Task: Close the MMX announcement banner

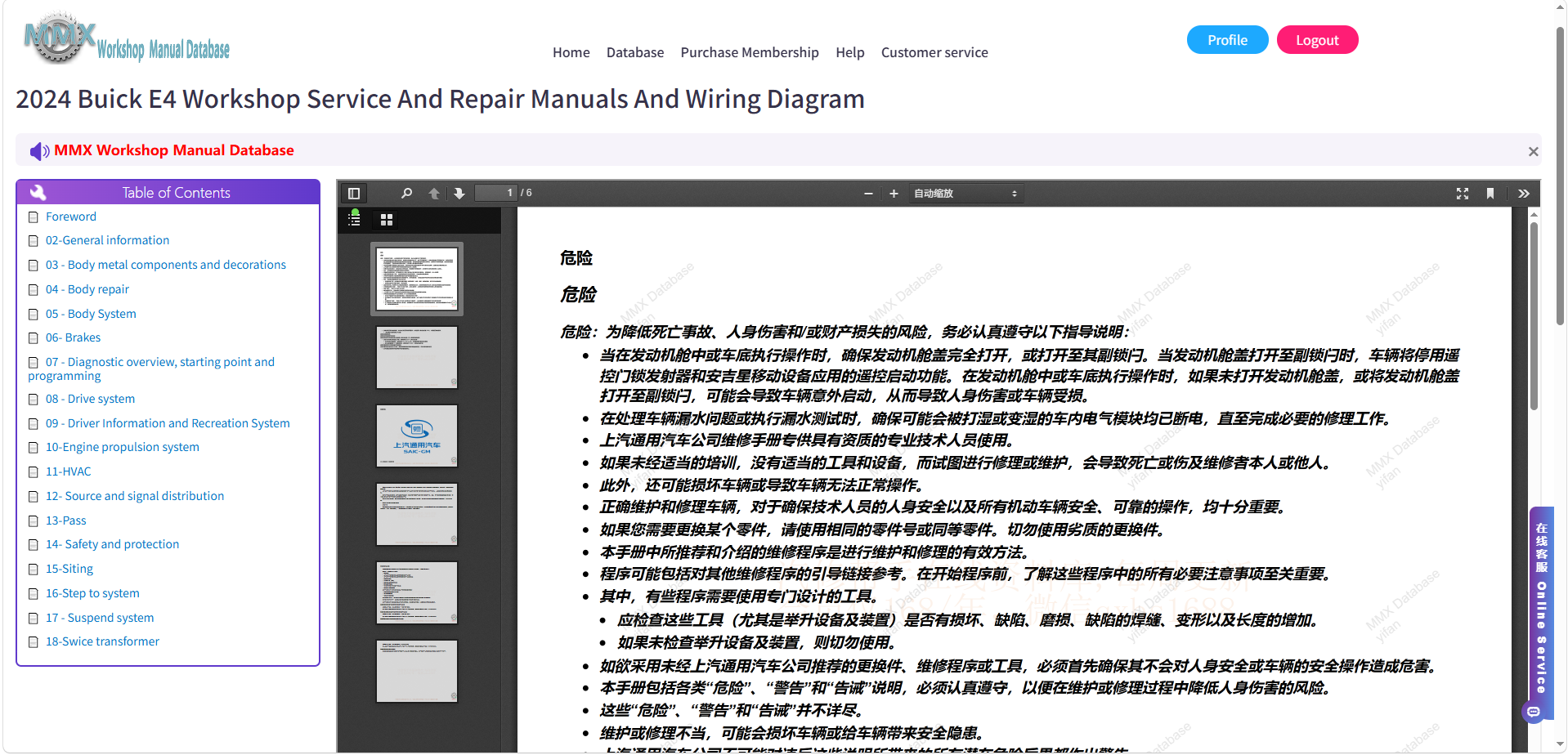Action: tap(1534, 151)
